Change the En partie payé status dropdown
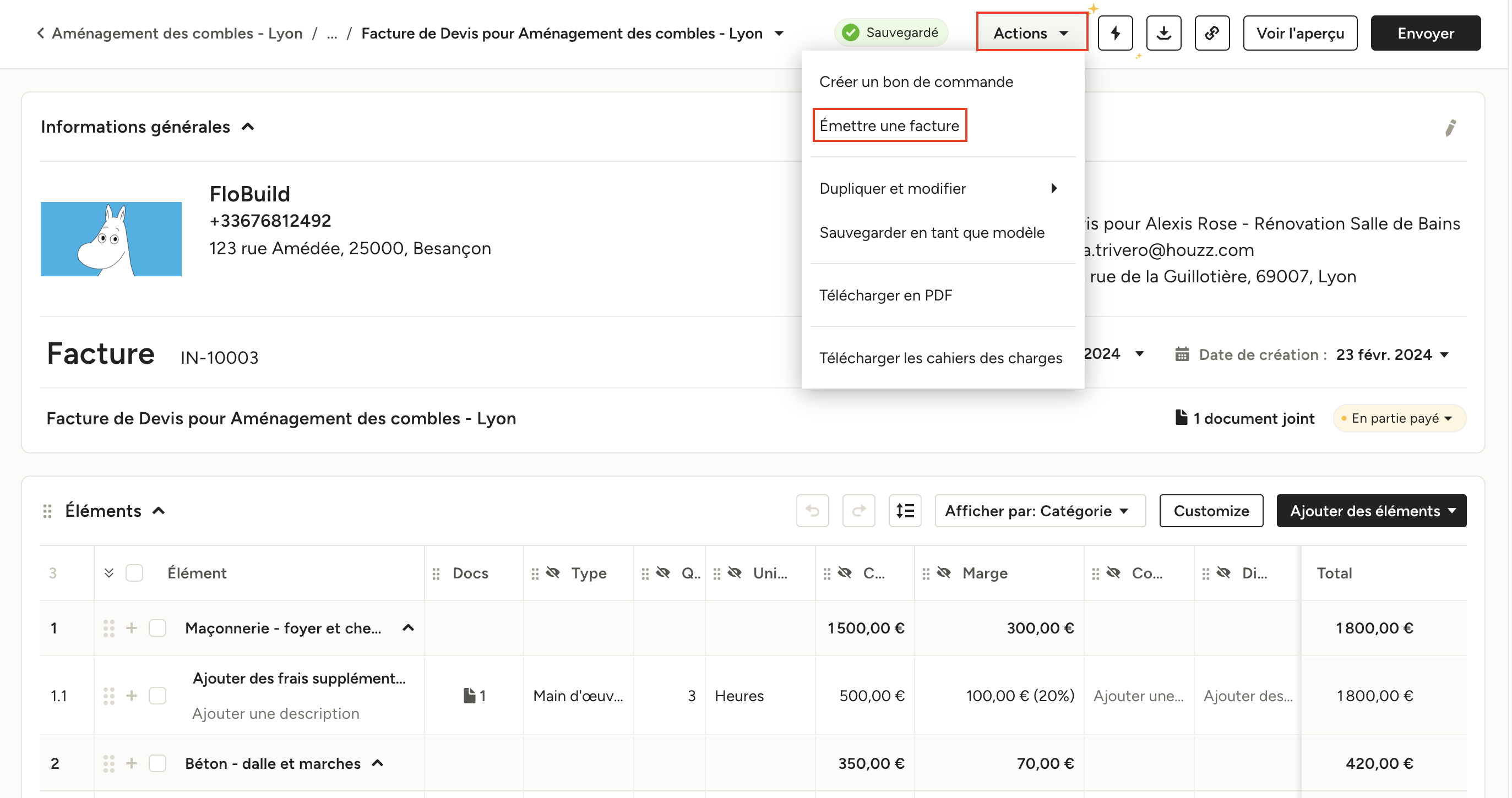Image resolution: width=1512 pixels, height=798 pixels. point(1400,418)
